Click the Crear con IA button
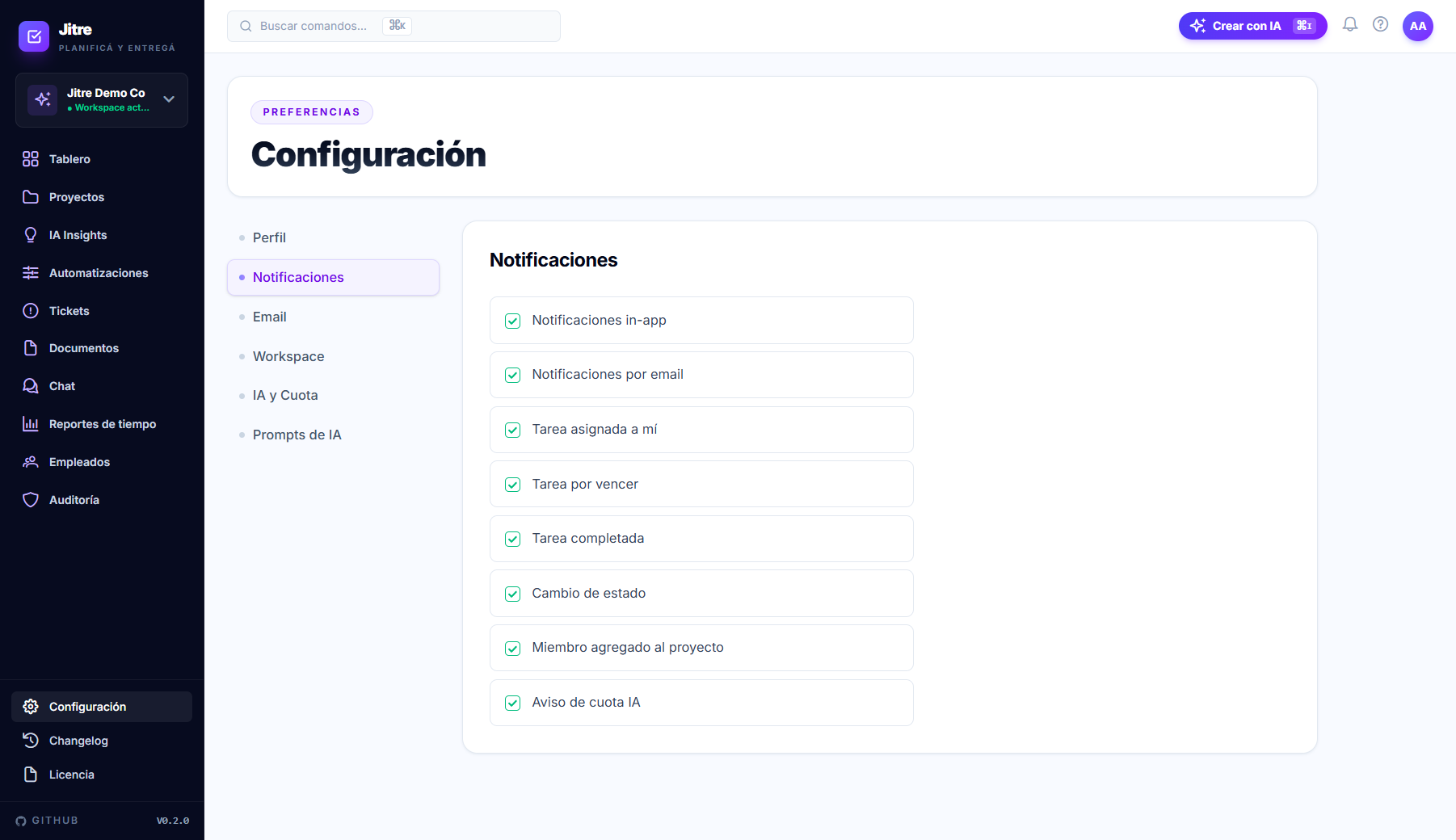The height and width of the screenshot is (840, 1456). (x=1252, y=26)
